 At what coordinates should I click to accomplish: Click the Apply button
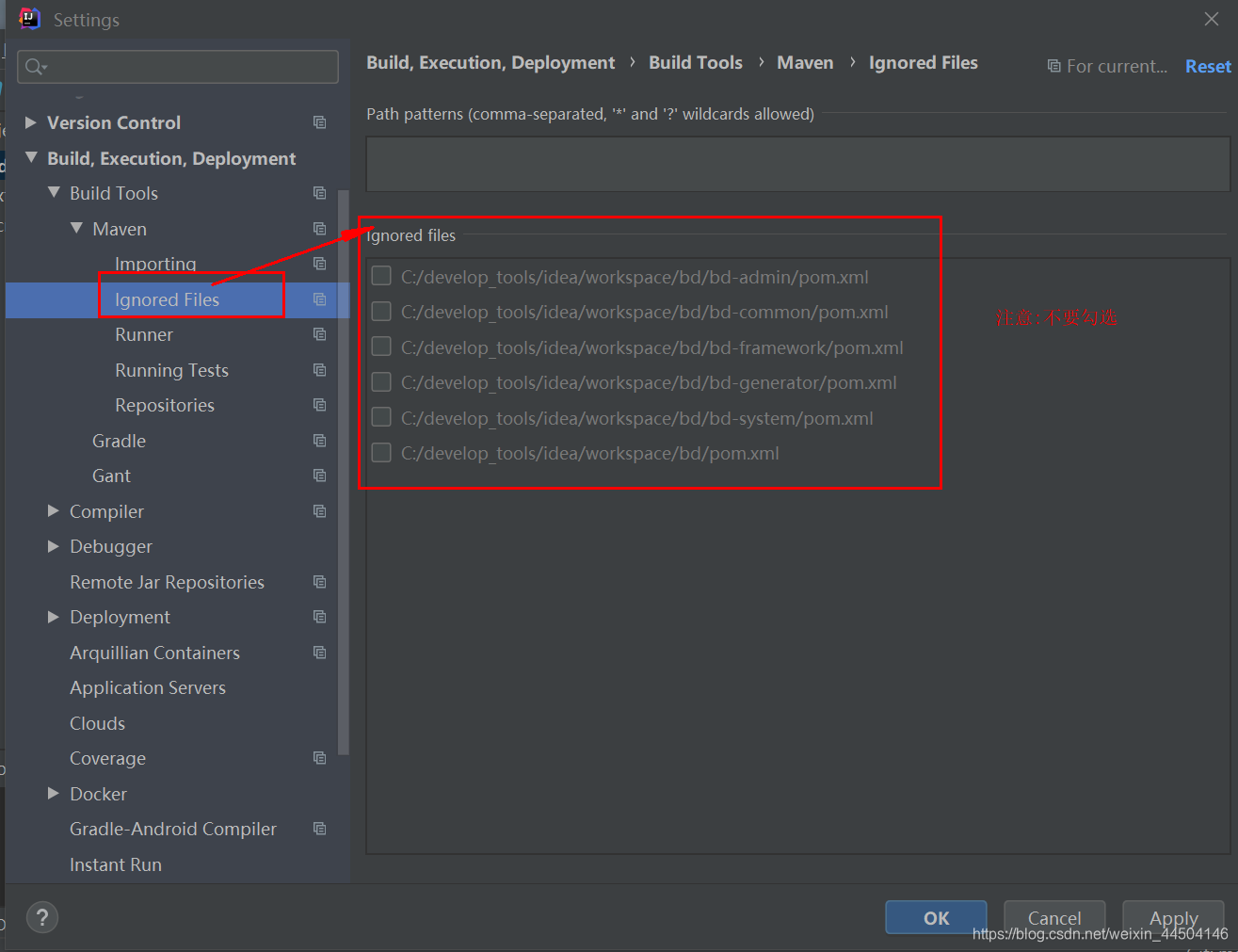pyautogui.click(x=1173, y=917)
